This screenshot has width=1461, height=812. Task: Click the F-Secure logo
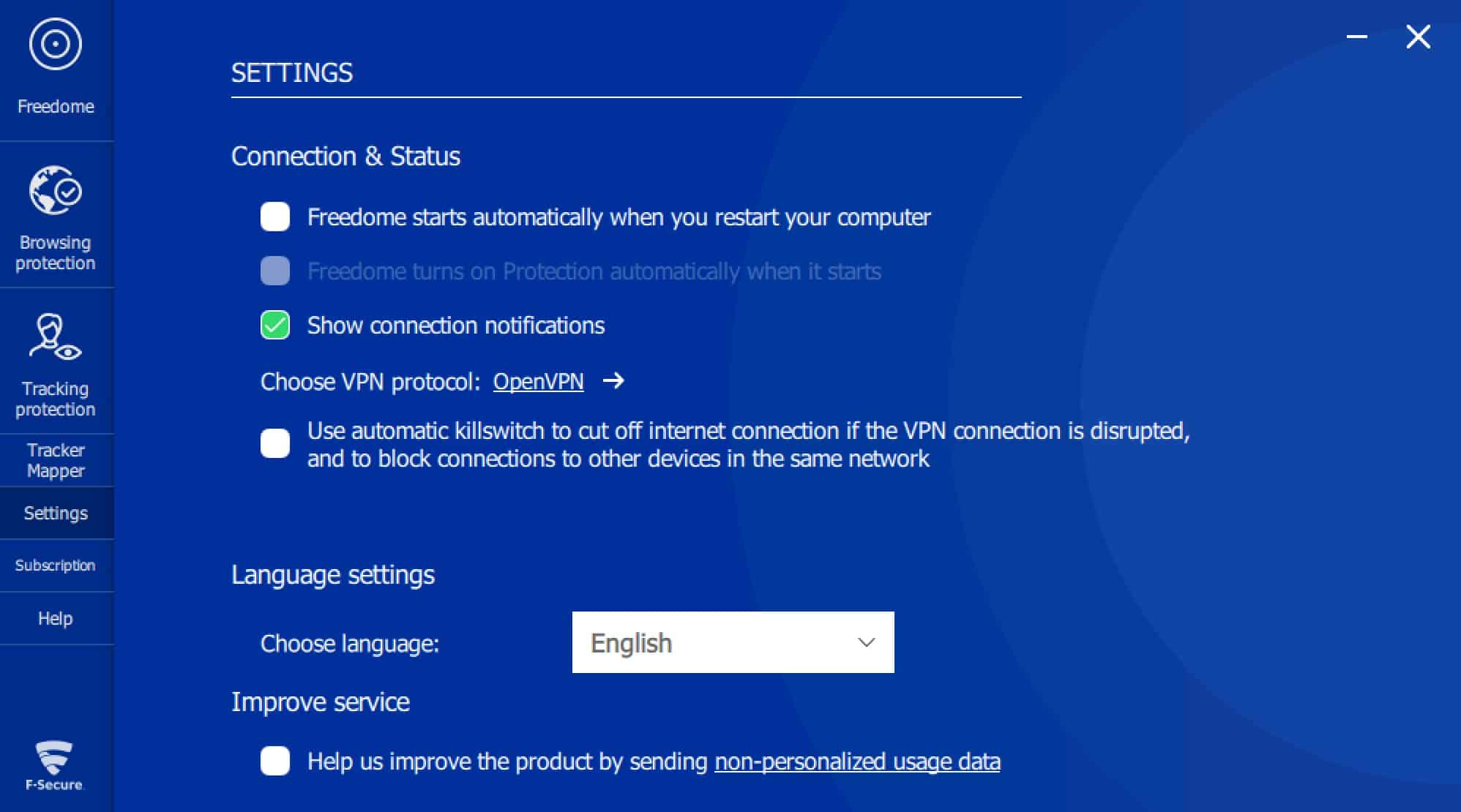tap(55, 766)
